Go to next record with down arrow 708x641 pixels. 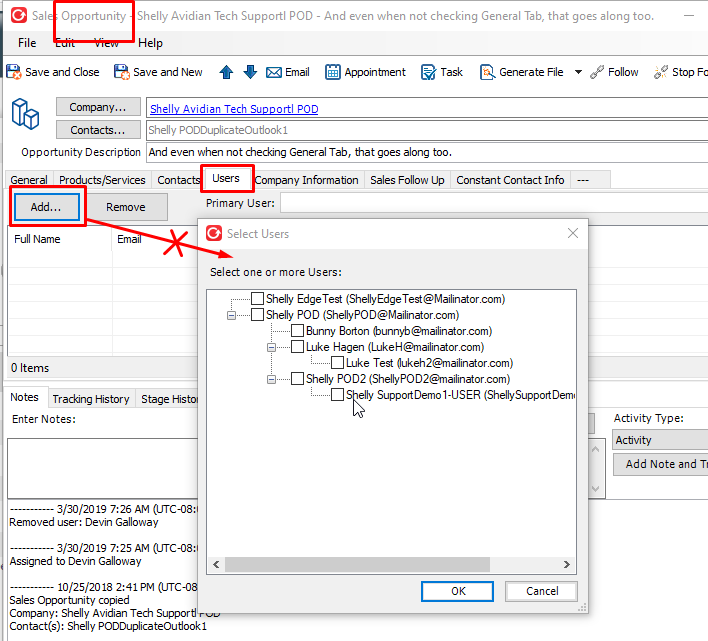pyautogui.click(x=250, y=72)
